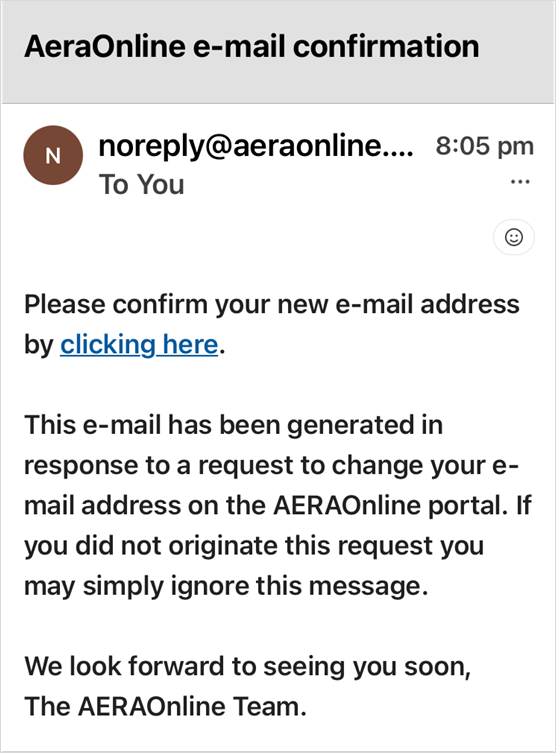The image size is (556, 753).
Task: Open the three-dot more options menu
Action: click(520, 182)
